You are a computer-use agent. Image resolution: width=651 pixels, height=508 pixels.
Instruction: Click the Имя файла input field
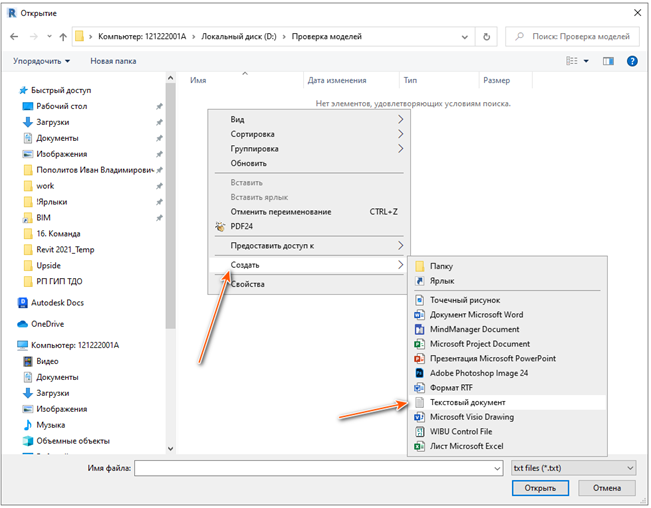(320, 467)
